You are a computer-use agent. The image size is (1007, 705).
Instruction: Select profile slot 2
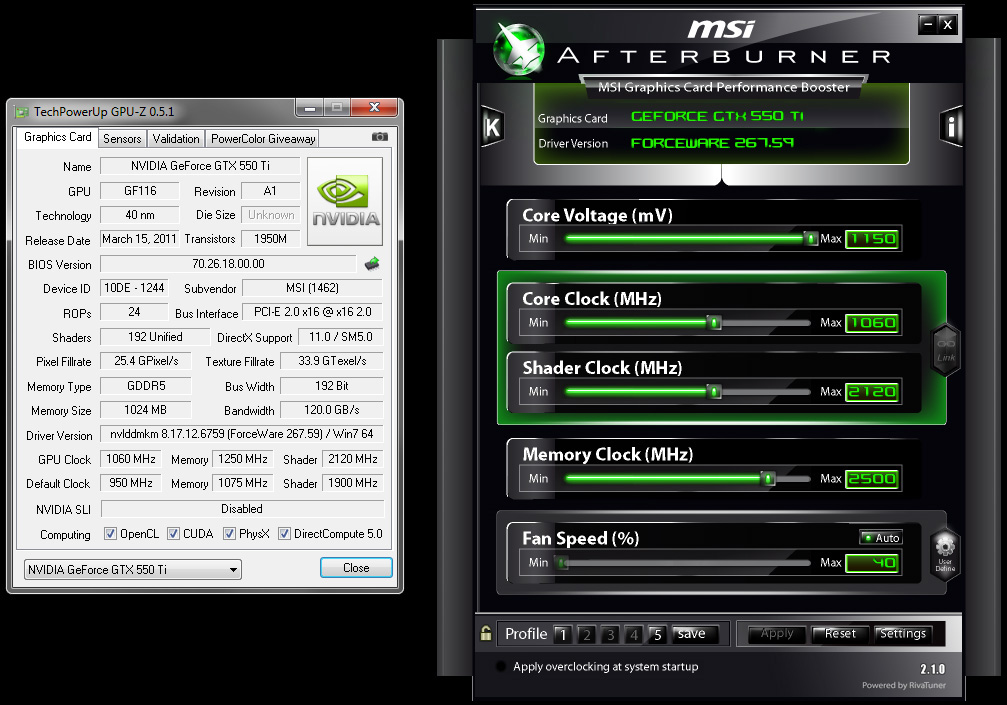pyautogui.click(x=586, y=634)
